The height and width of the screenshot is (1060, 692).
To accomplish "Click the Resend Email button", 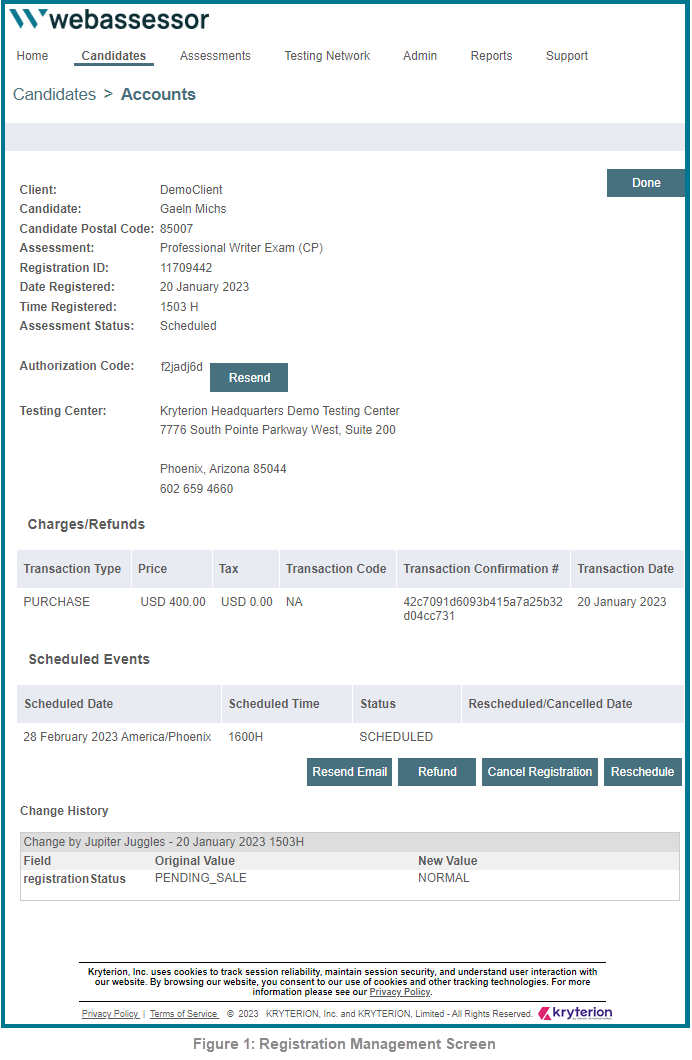I will pos(349,772).
